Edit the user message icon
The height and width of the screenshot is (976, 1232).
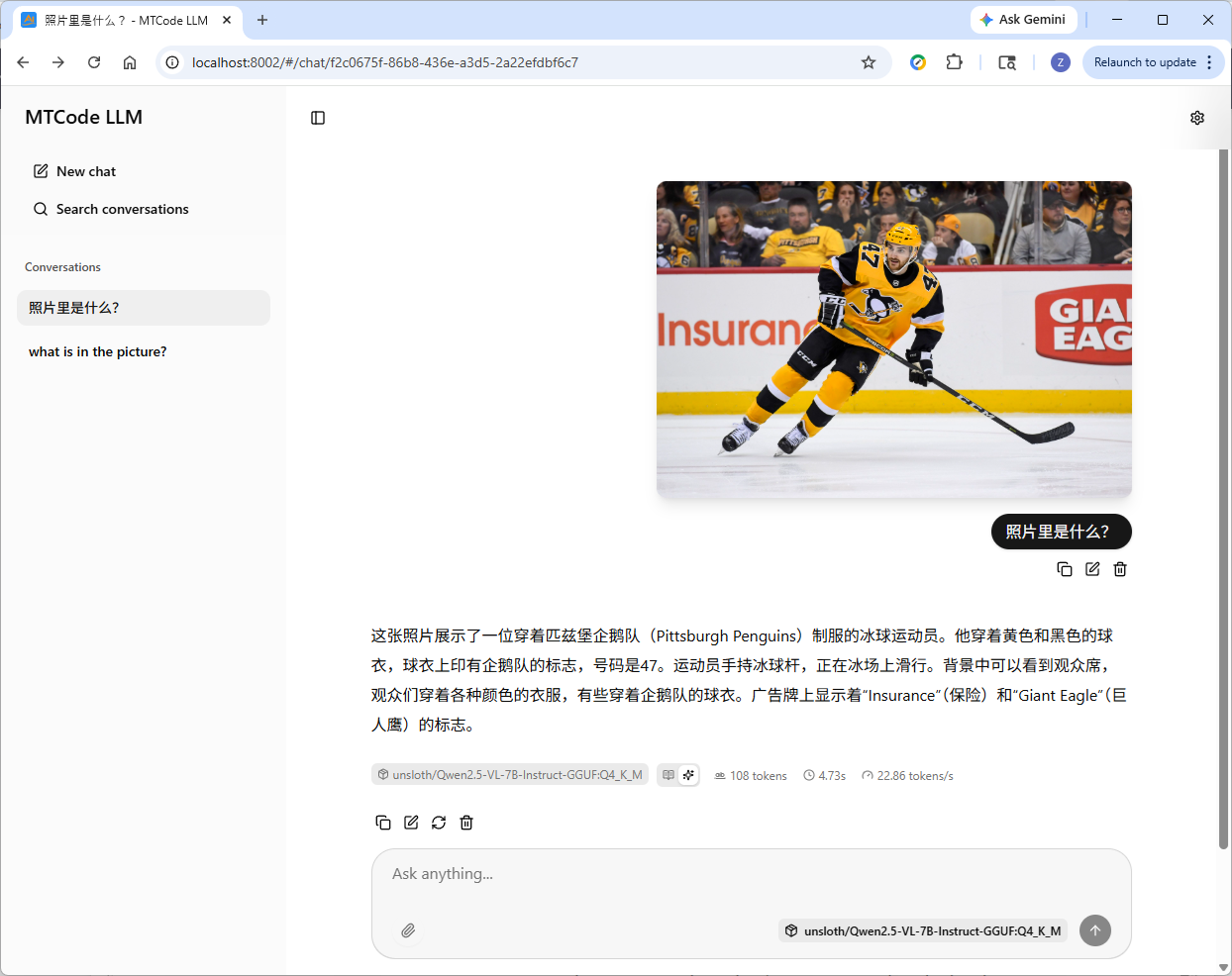[x=1092, y=569]
